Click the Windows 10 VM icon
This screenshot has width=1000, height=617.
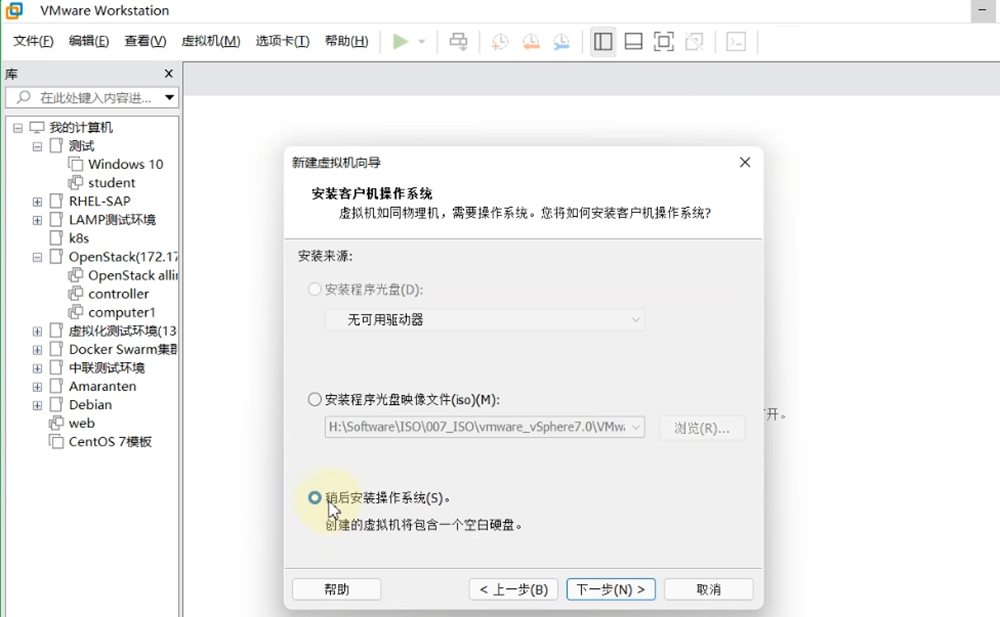(x=75, y=164)
